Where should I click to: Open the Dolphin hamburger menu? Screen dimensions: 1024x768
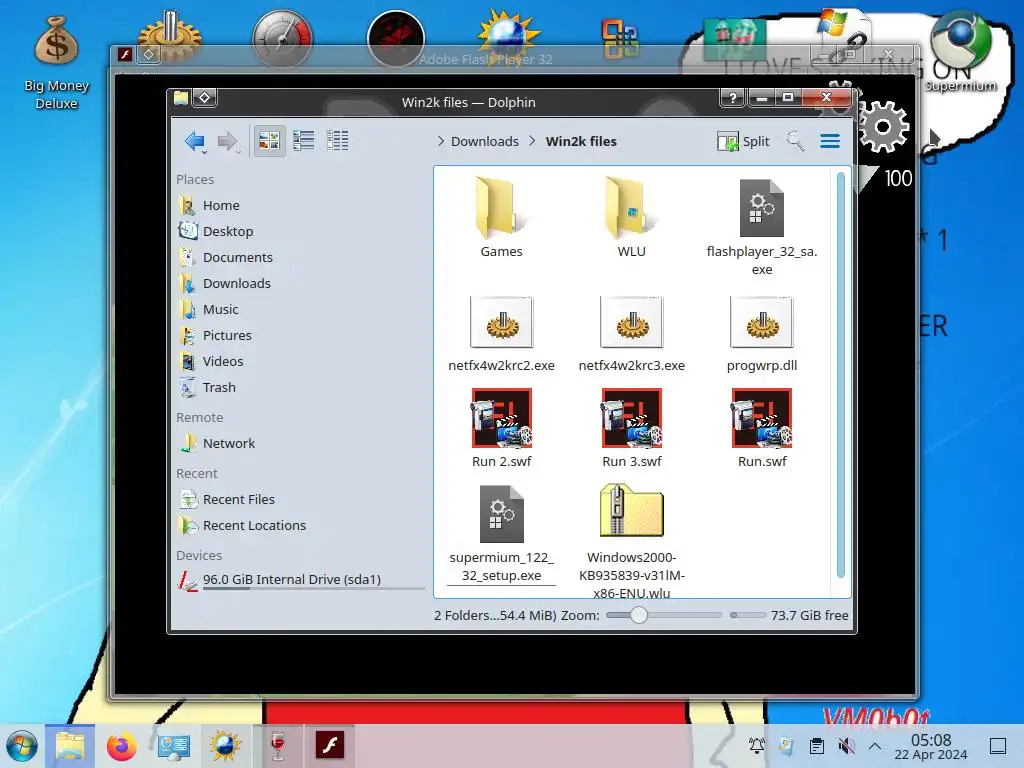(830, 140)
